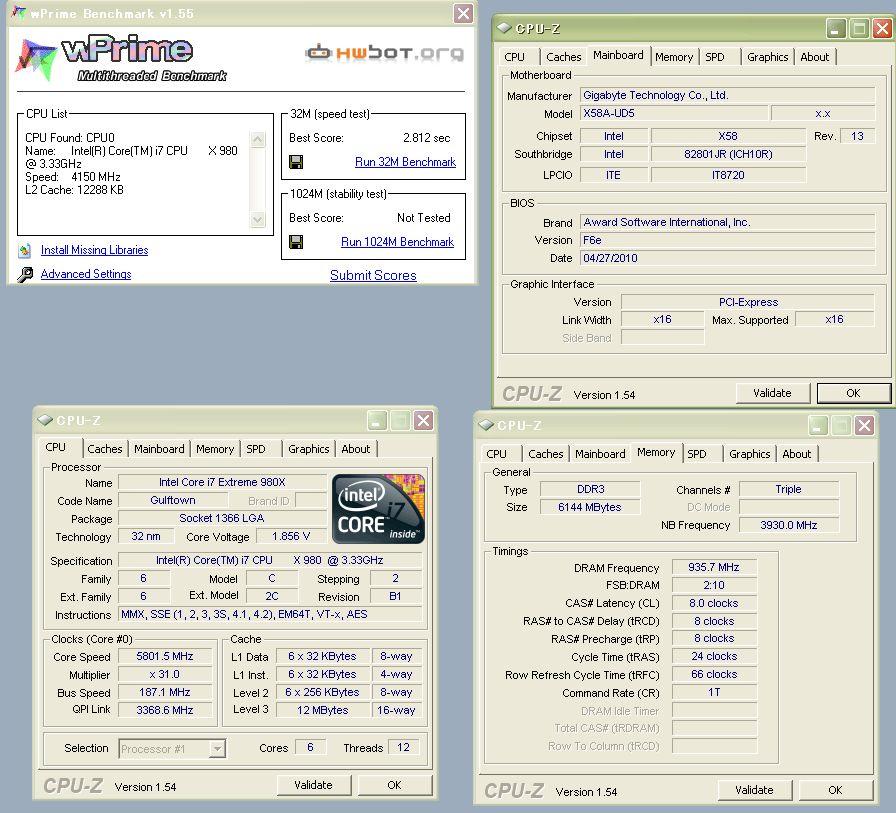Click the QPI Link value 3368.6 MHz
The height and width of the screenshot is (813, 896).
pyautogui.click(x=165, y=710)
